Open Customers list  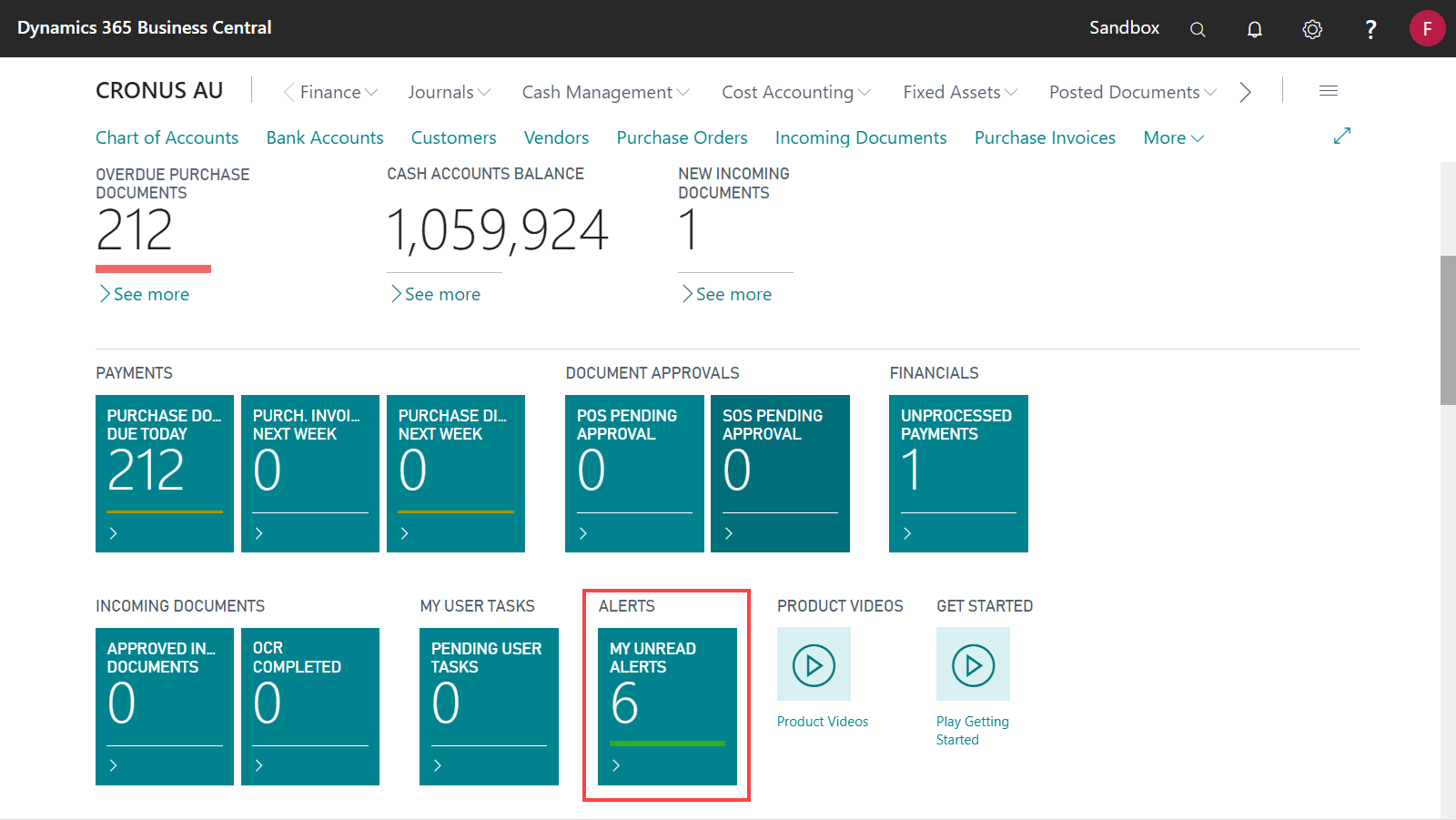click(x=453, y=137)
